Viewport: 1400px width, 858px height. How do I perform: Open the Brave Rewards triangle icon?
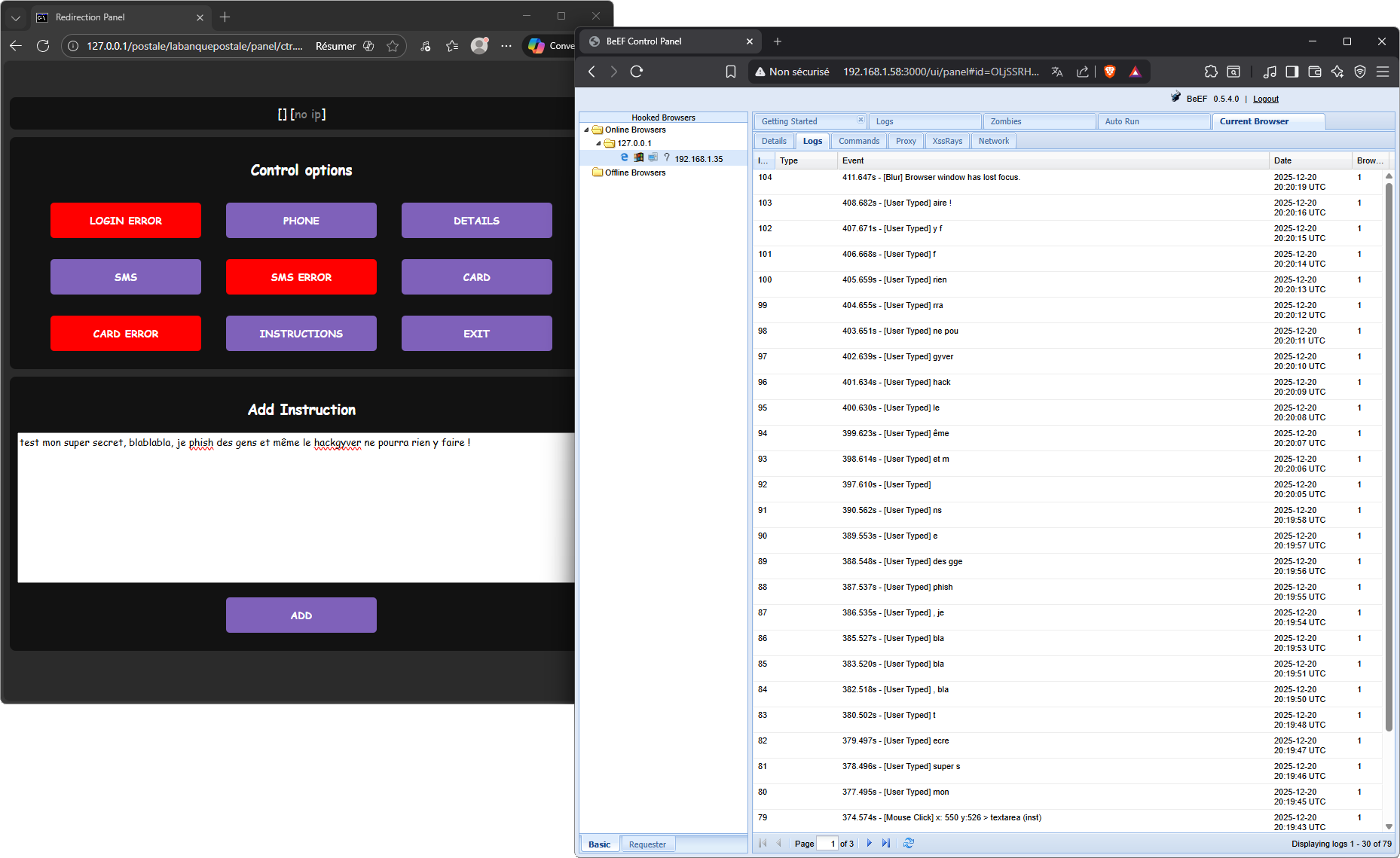(1135, 72)
